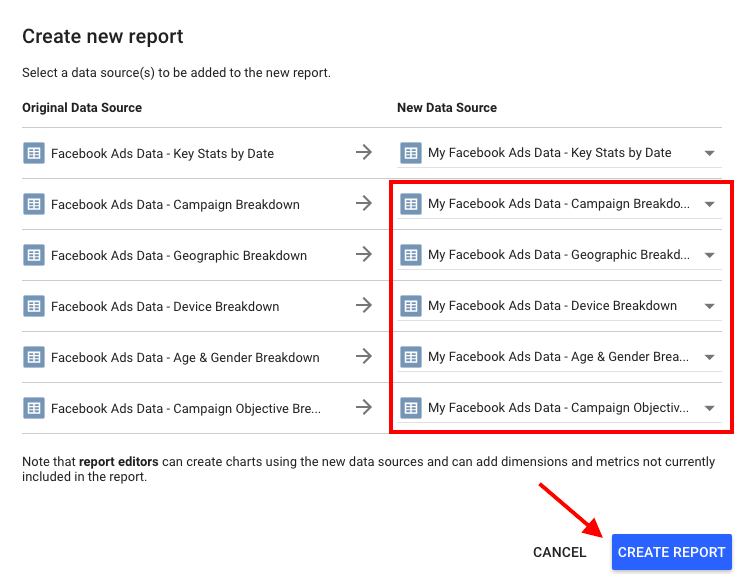The image size is (745, 580).
Task: Click the 'Original Data Source' column header
Action: click(82, 108)
